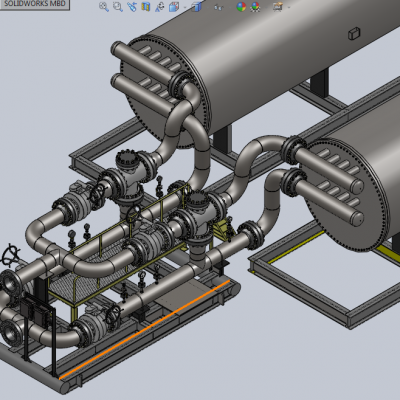Screen dimensions: 400x400
Task: Click the Apply Scene icon
Action: [255, 7]
